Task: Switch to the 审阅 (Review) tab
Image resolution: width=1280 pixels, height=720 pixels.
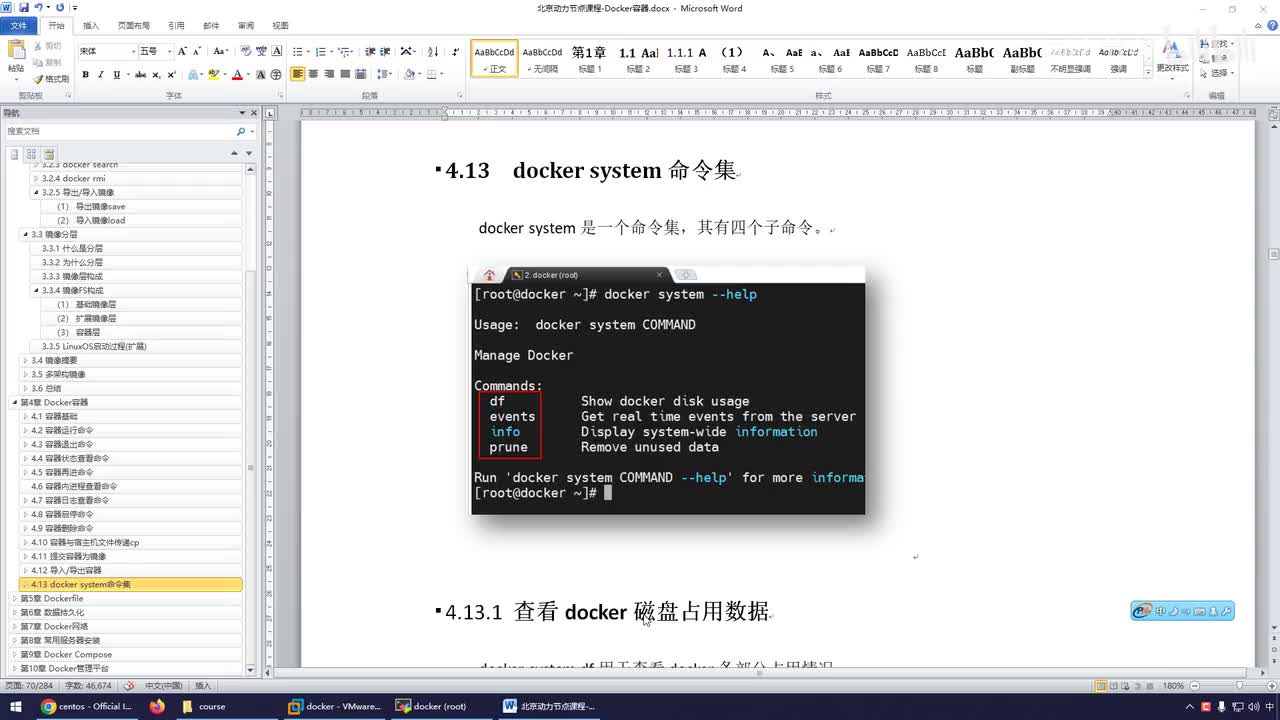Action: (x=246, y=25)
